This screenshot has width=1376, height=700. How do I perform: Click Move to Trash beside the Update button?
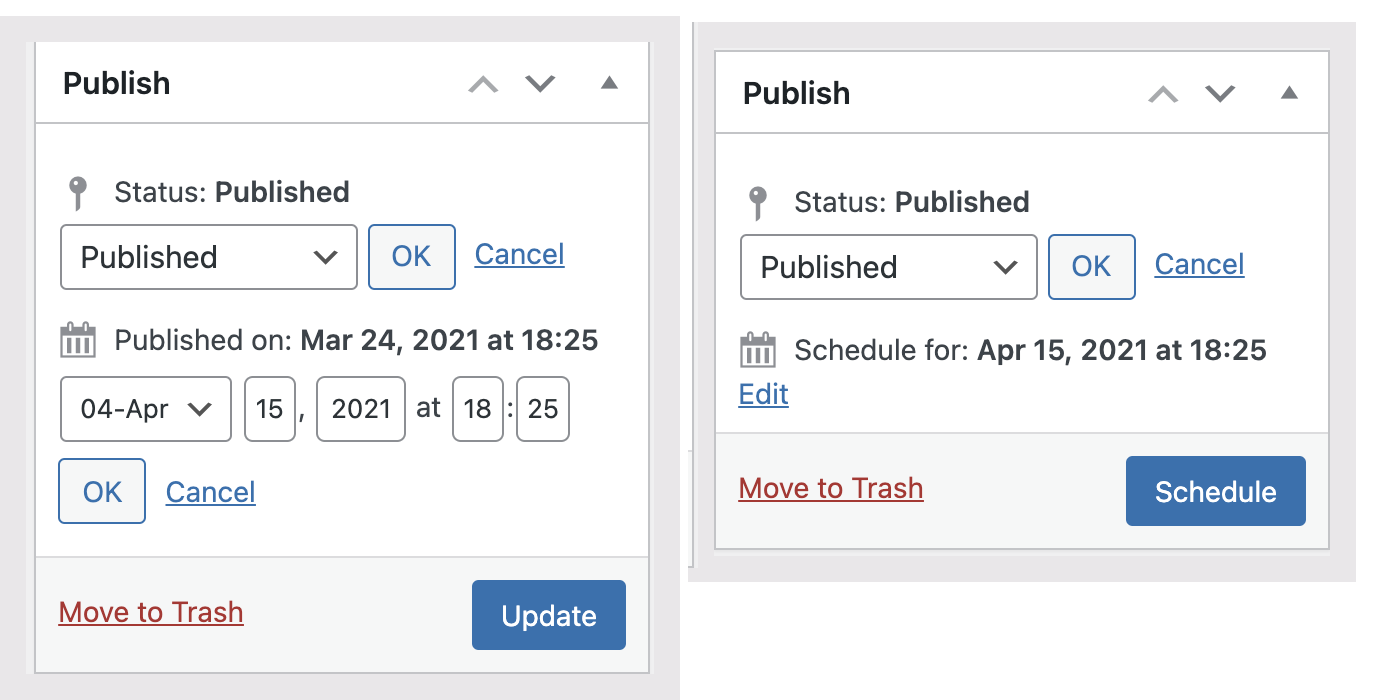pyautogui.click(x=151, y=612)
